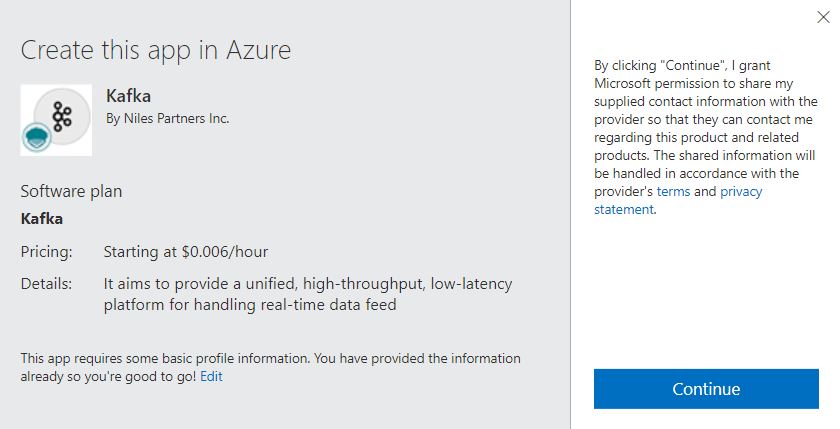Click the 'Details:' label
Image resolution: width=840 pixels, height=429 pixels.
[46, 284]
